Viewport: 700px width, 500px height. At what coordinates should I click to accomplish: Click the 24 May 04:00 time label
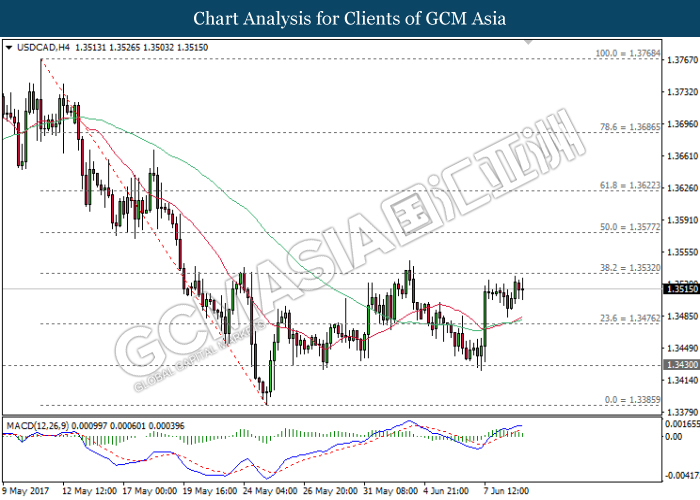point(270,491)
